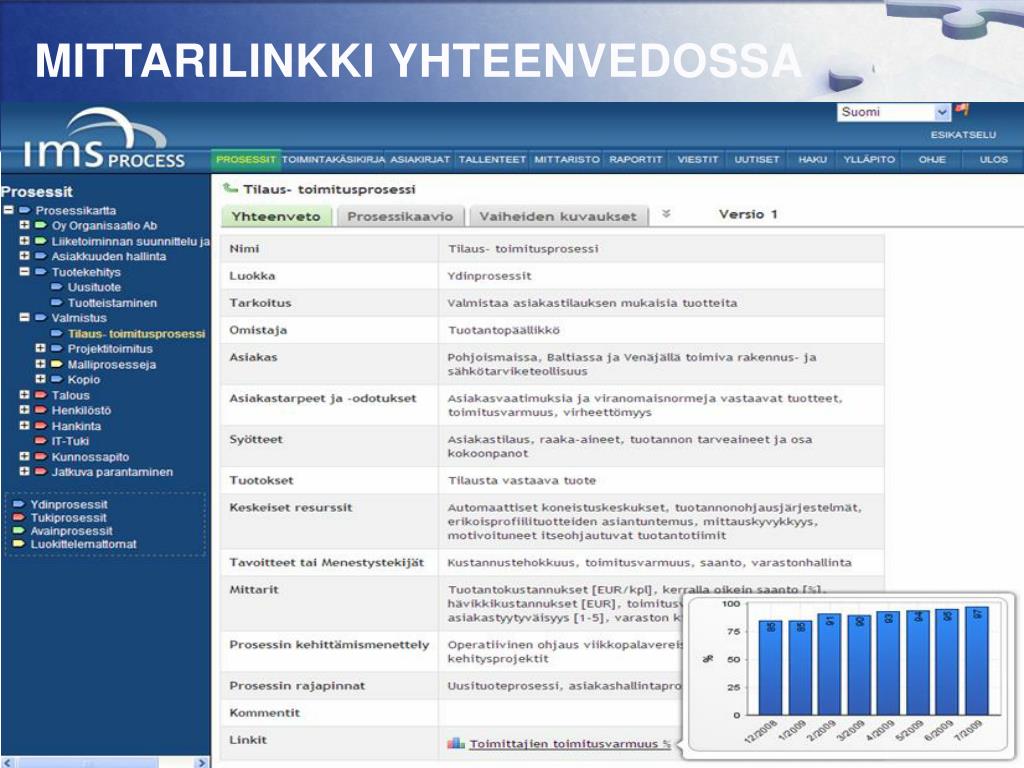
Task: Select Tilaus- toimitusprosessi in tree
Action: (x=136, y=334)
